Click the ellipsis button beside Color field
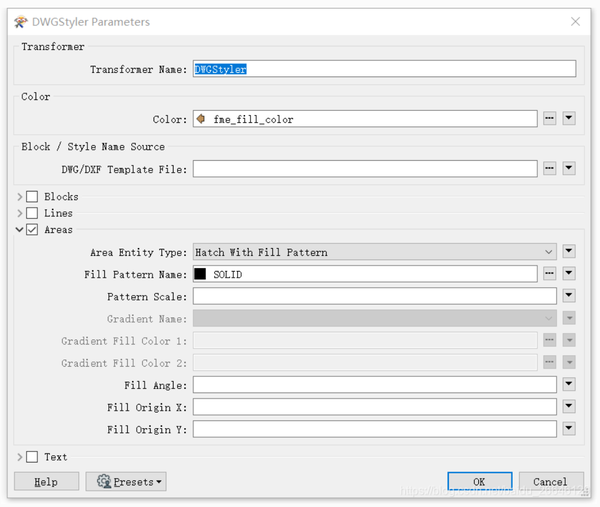 pyautogui.click(x=549, y=119)
